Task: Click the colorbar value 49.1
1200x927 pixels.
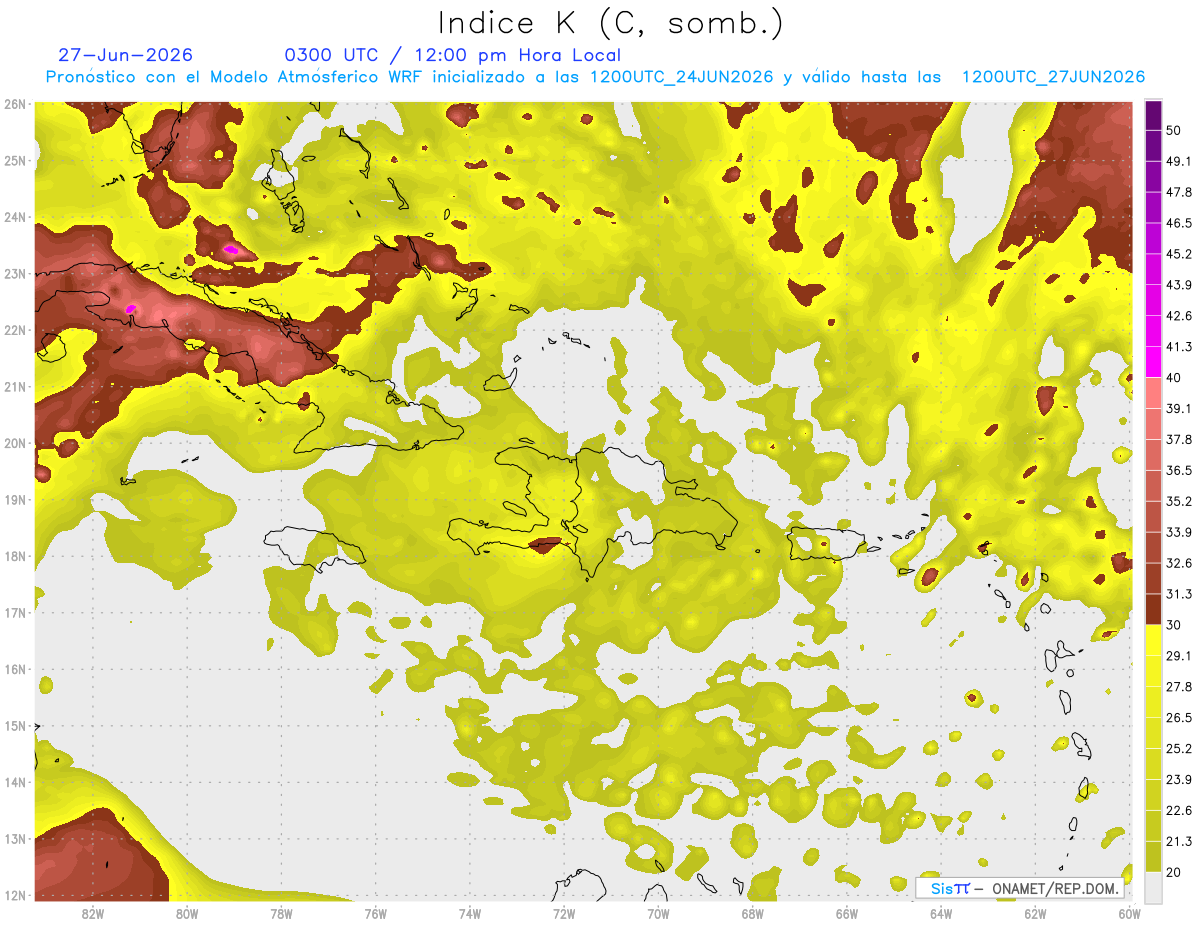Action: [x=1179, y=161]
